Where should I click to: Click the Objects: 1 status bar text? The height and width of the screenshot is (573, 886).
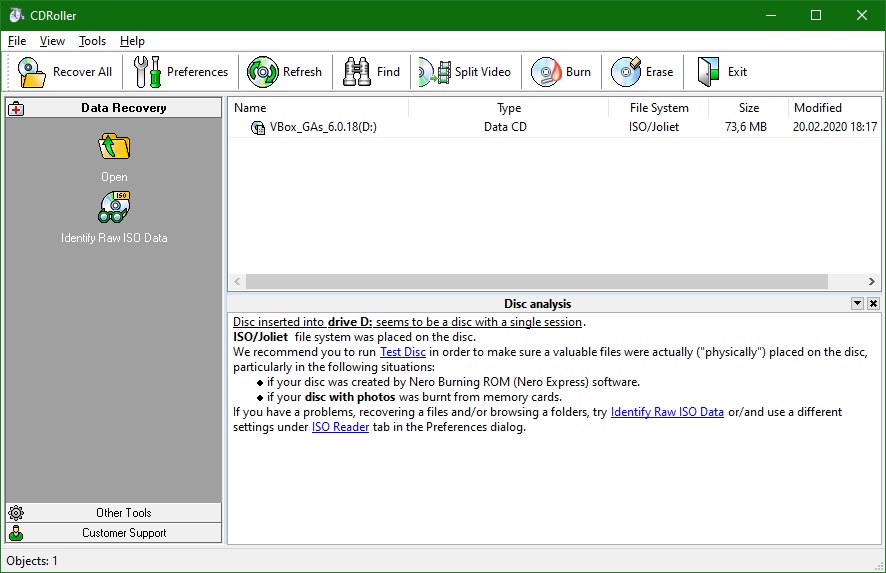pyautogui.click(x=32, y=561)
